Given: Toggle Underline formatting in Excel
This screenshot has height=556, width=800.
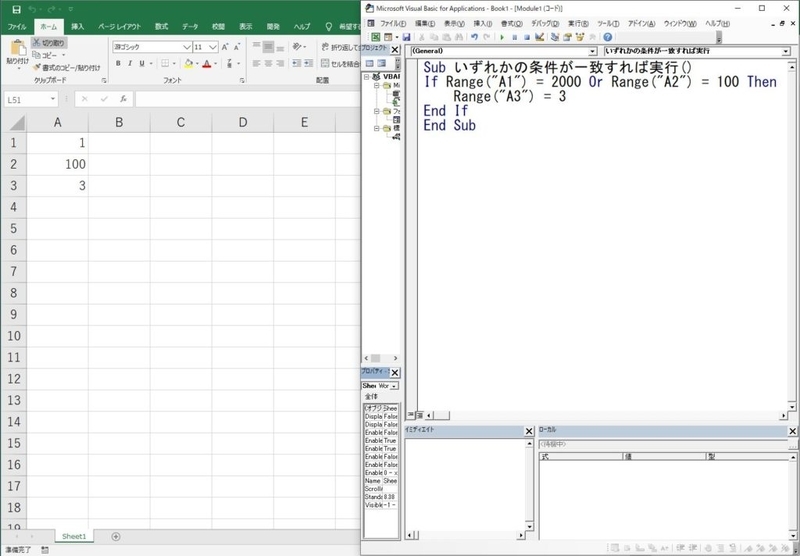Looking at the screenshot, I should click(142, 63).
